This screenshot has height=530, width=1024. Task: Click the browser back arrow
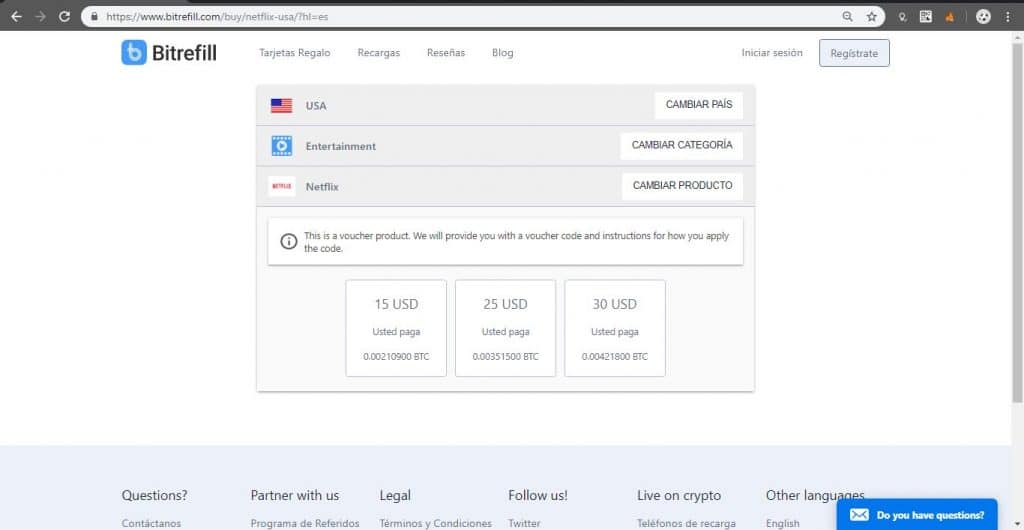(x=16, y=17)
